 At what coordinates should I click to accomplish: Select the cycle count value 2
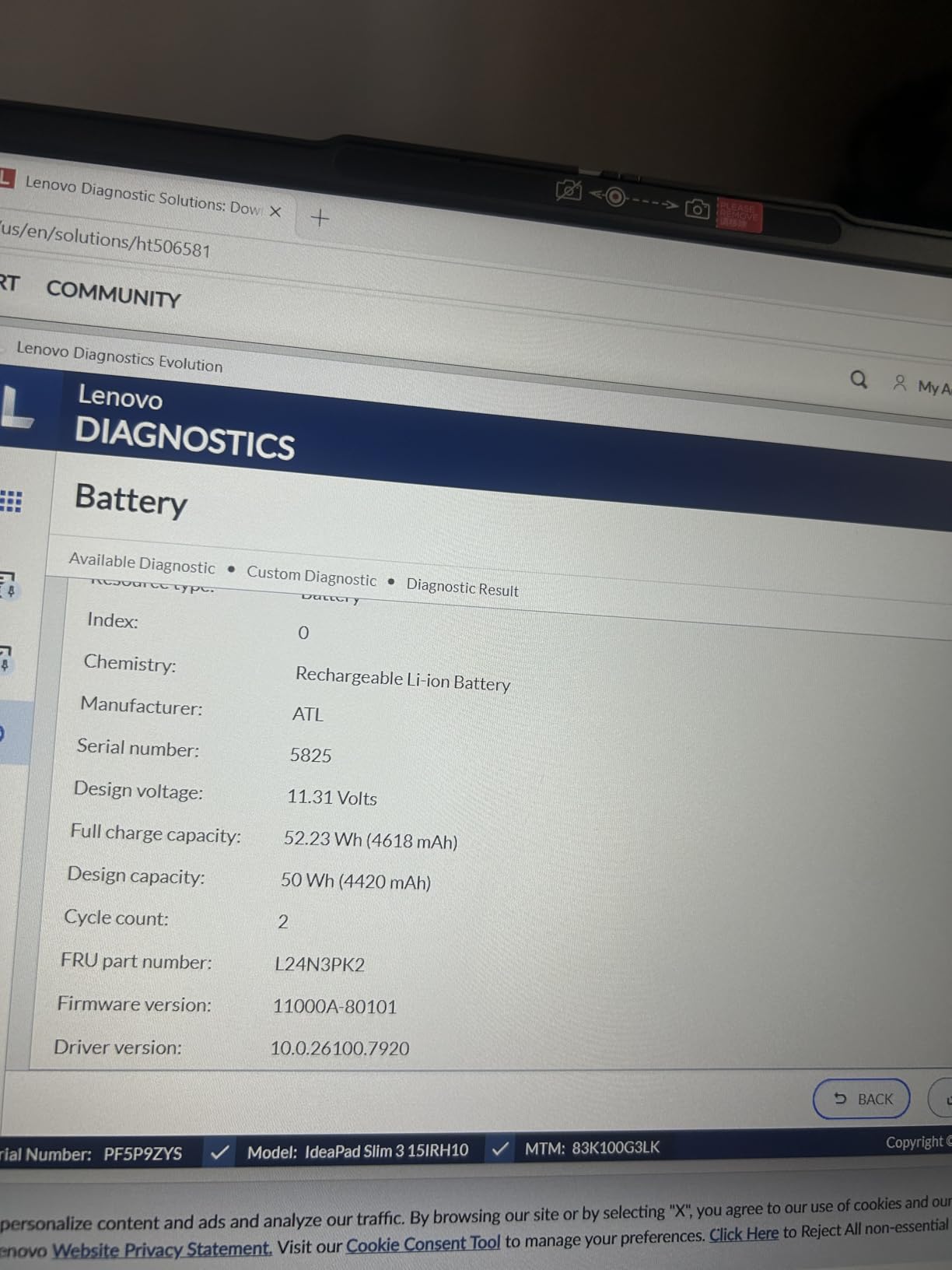pyautogui.click(x=283, y=922)
